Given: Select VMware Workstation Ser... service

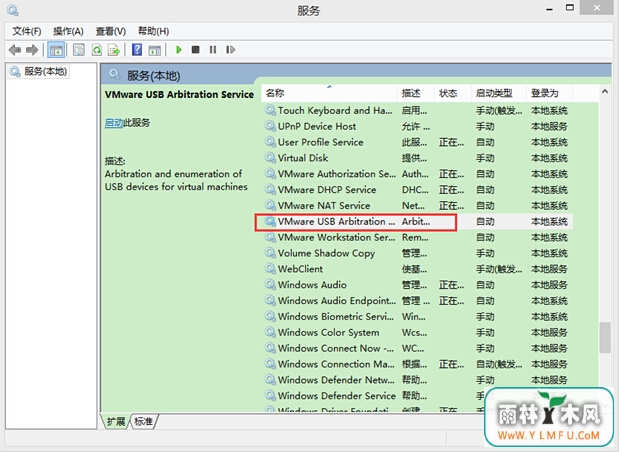Looking at the screenshot, I should click(417, 237).
